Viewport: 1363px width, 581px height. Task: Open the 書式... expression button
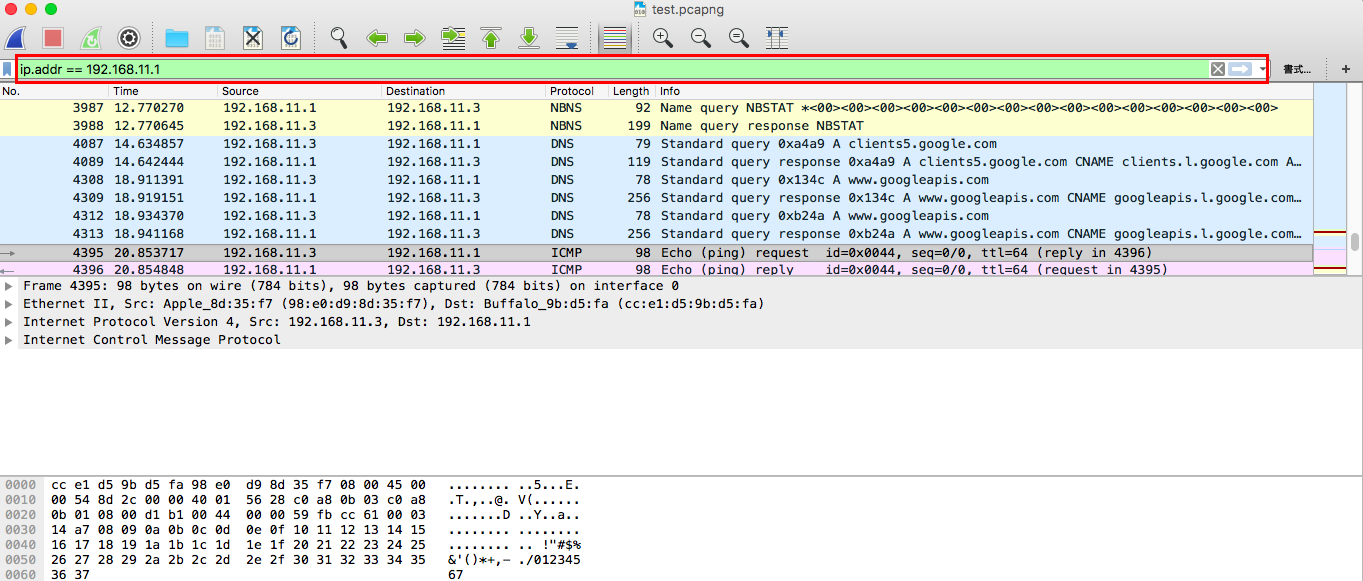click(x=1297, y=69)
